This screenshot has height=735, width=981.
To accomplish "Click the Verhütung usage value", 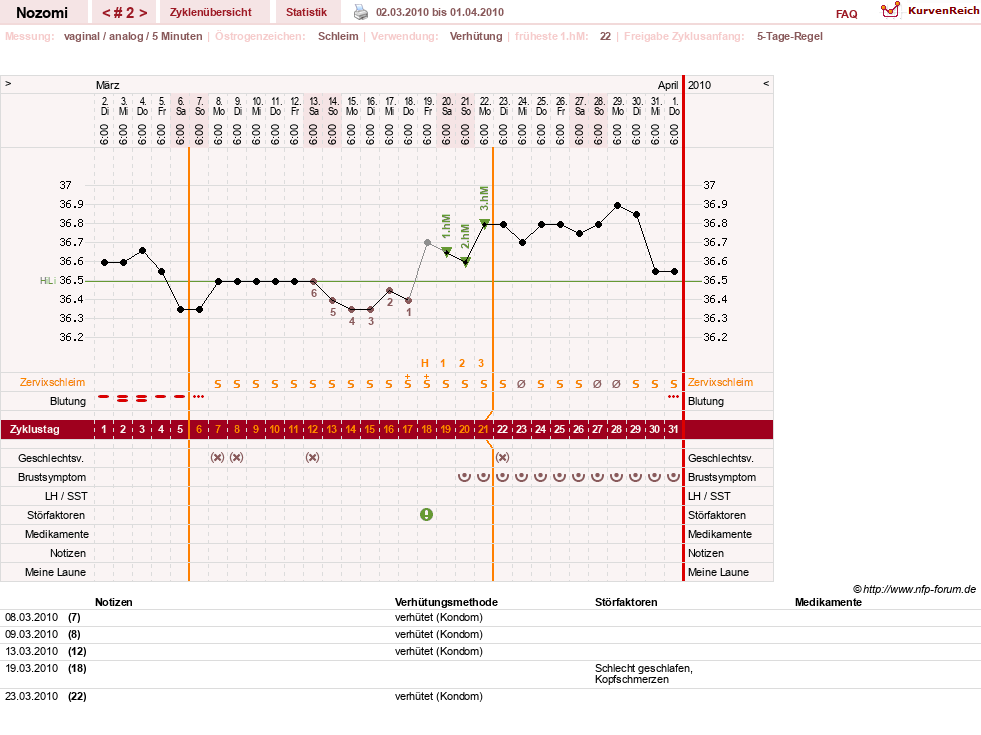I will click(x=476, y=36).
